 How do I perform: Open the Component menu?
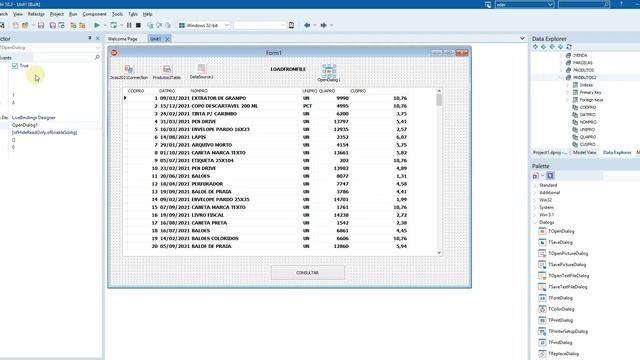tap(94, 14)
